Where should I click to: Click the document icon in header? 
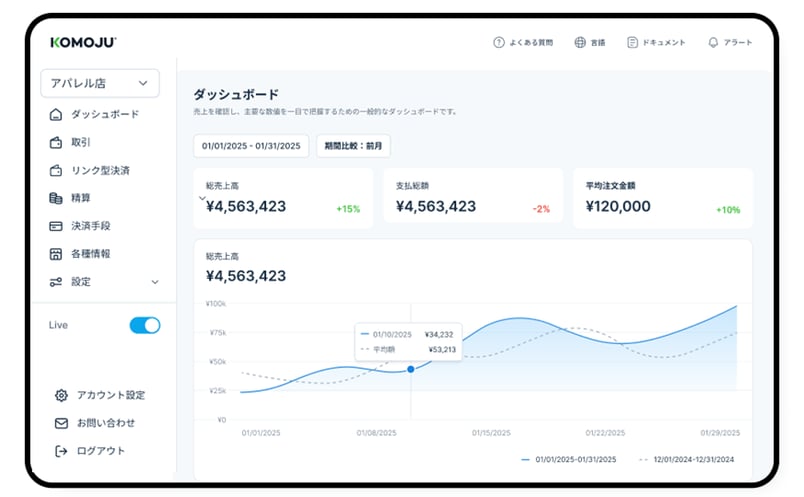coord(632,43)
